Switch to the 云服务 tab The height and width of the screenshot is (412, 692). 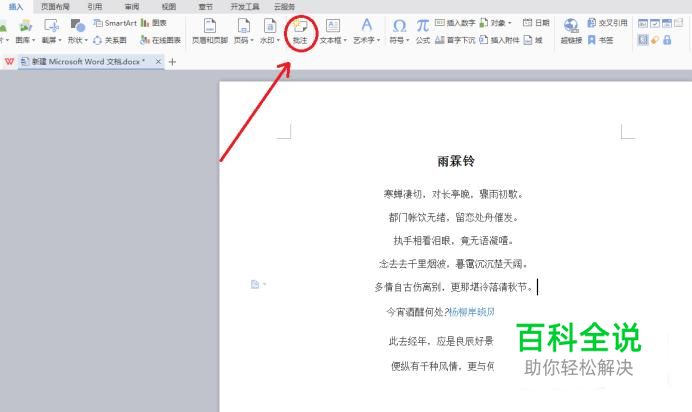point(284,7)
